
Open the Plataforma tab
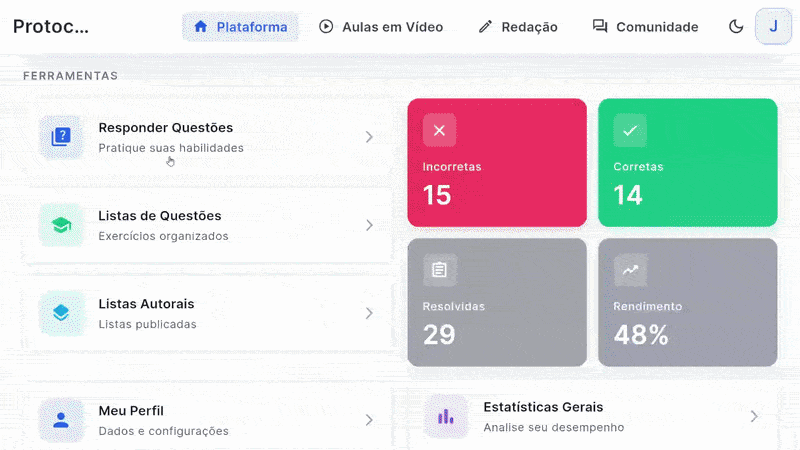(x=240, y=27)
